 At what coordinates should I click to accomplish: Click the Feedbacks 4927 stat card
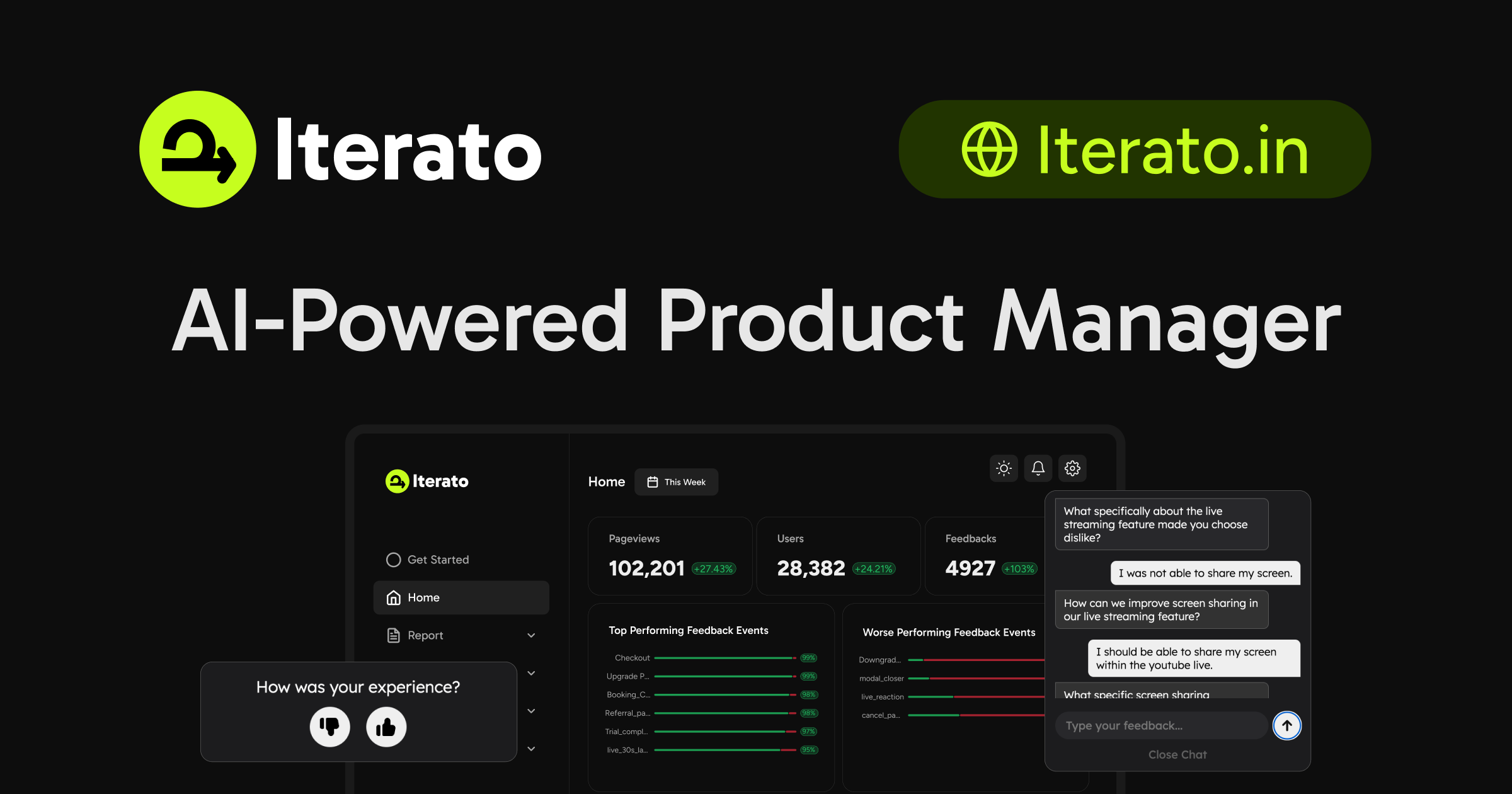(985, 556)
